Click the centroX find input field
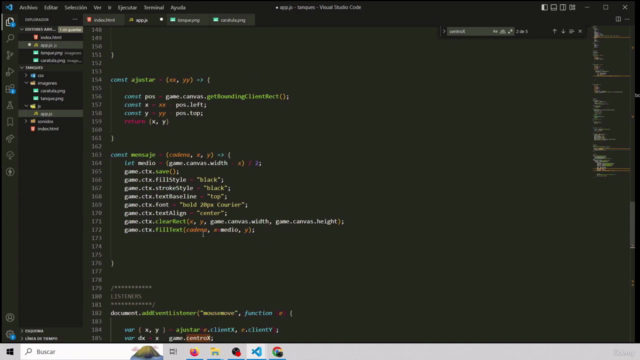Image resolution: width=640 pixels, height=360 pixels. click(x=469, y=31)
